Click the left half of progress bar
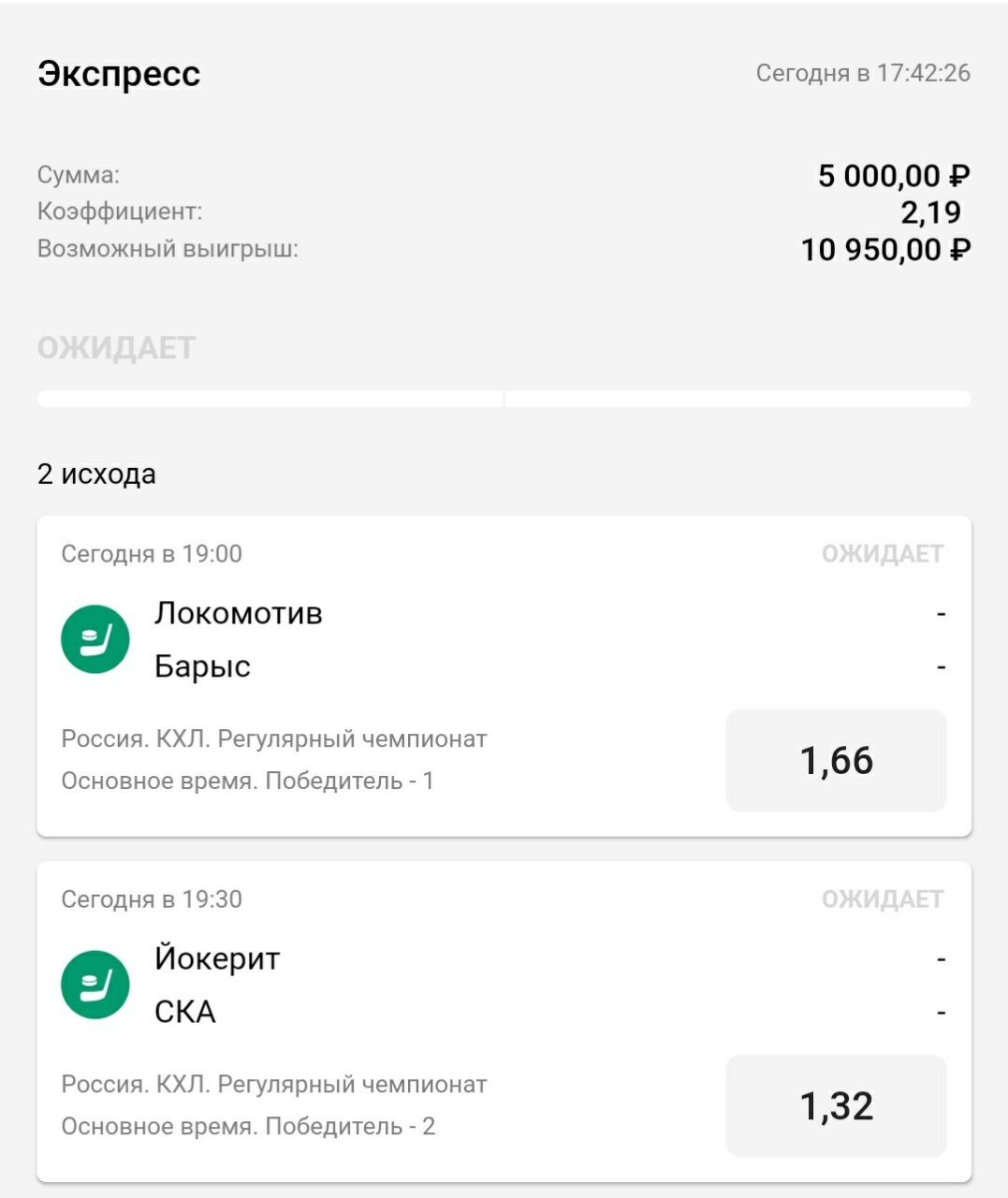This screenshot has width=1008, height=1198. pyautogui.click(x=270, y=399)
